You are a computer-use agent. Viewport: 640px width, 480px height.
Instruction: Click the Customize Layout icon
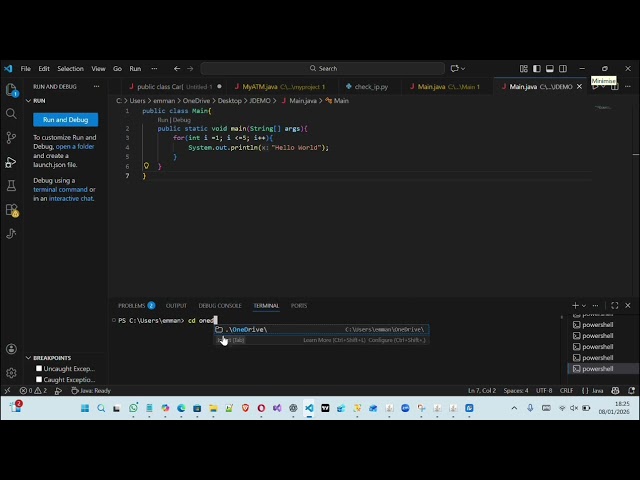point(524,69)
